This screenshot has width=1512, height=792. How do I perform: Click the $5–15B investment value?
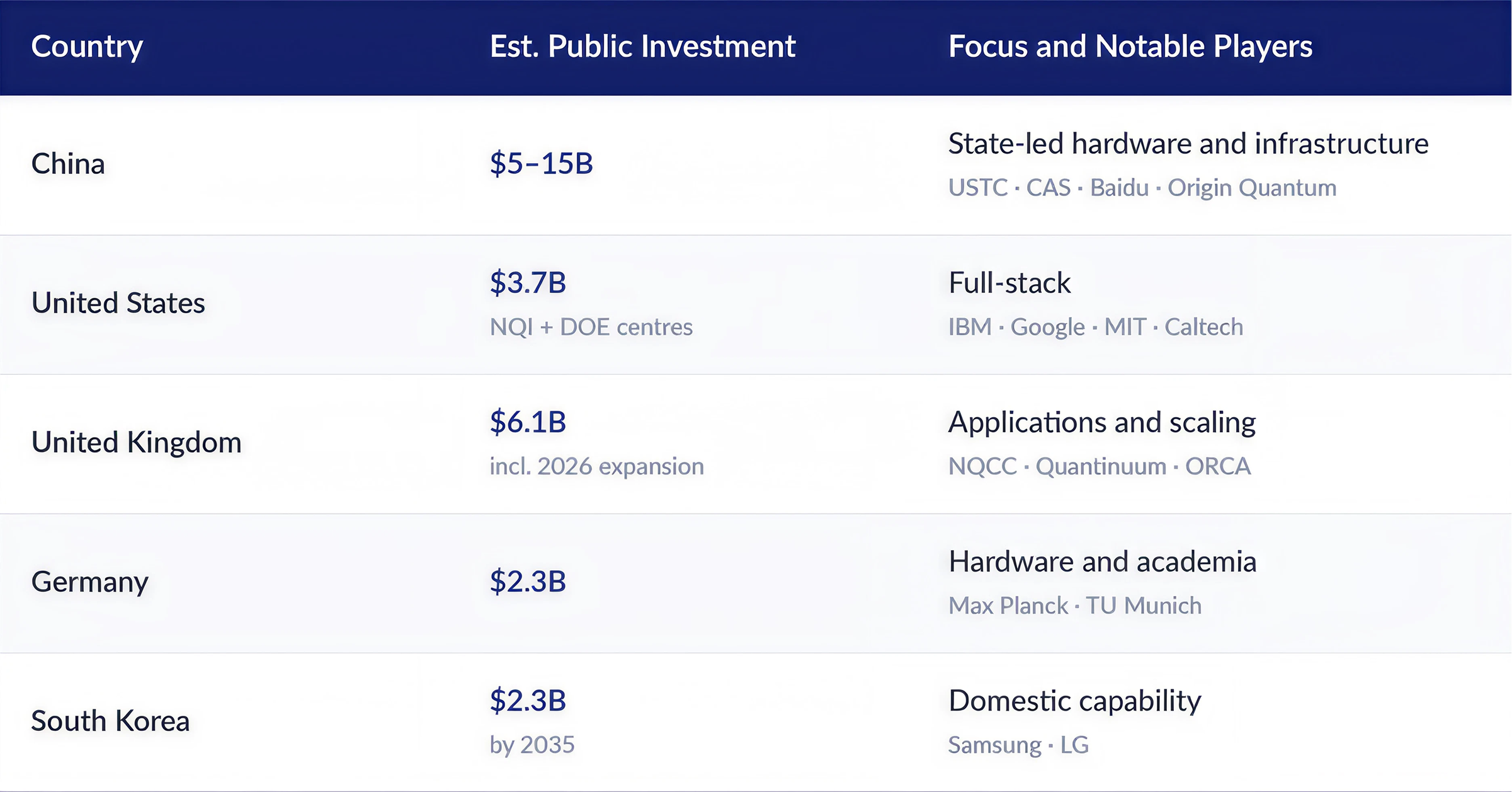[x=541, y=164]
